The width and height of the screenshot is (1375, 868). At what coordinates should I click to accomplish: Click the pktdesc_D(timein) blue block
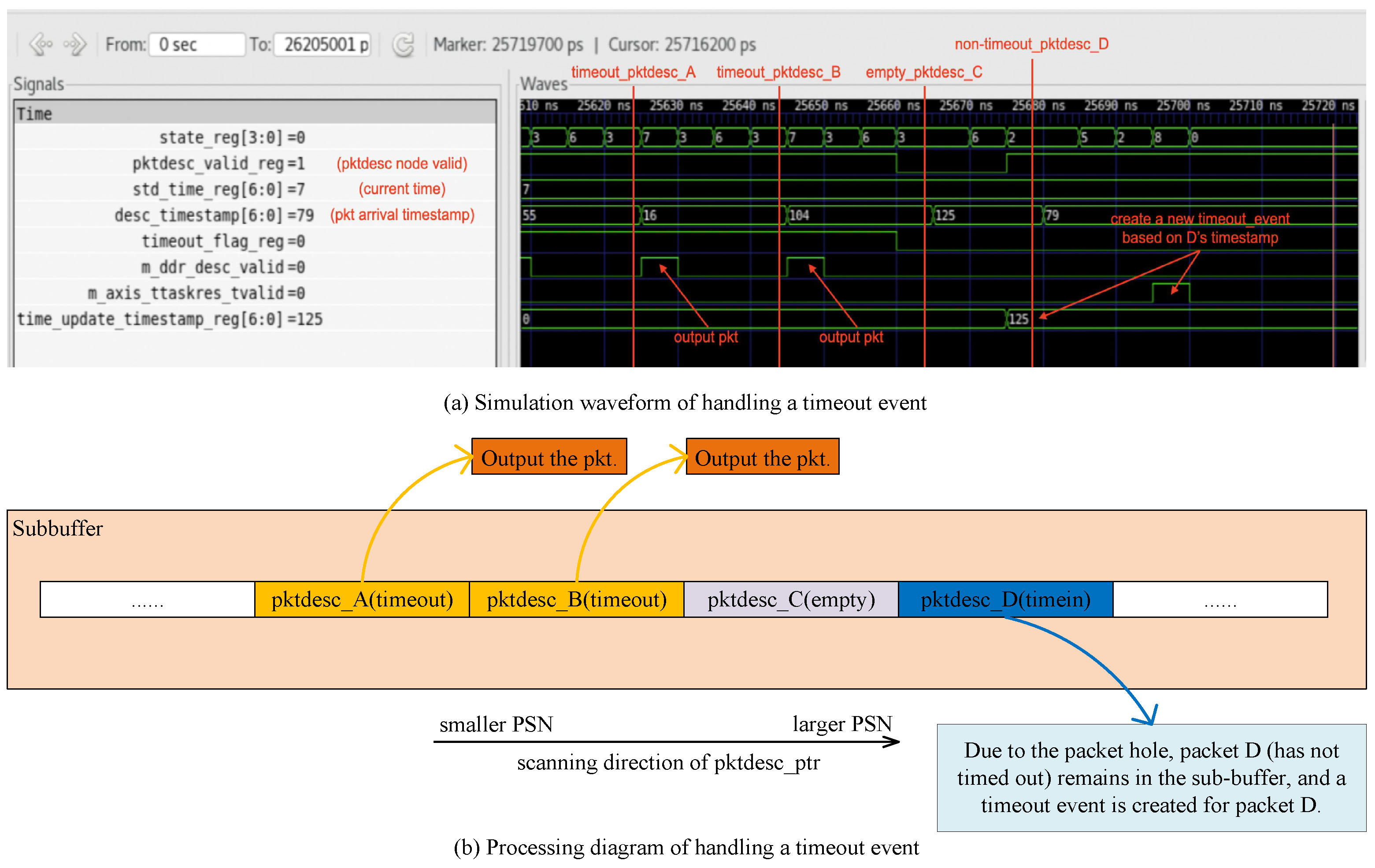(x=1005, y=599)
